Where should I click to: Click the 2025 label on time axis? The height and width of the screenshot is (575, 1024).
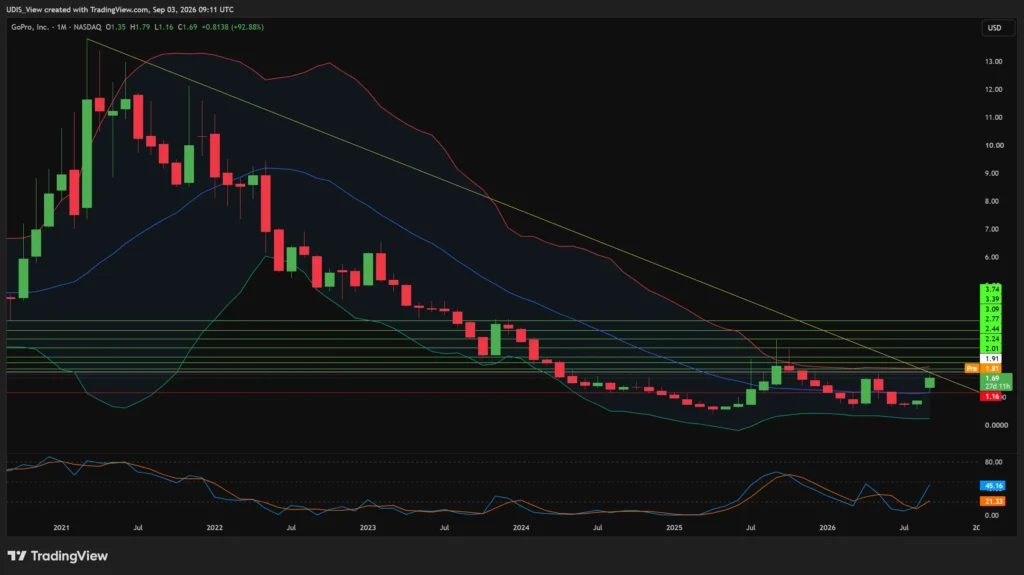pos(674,527)
